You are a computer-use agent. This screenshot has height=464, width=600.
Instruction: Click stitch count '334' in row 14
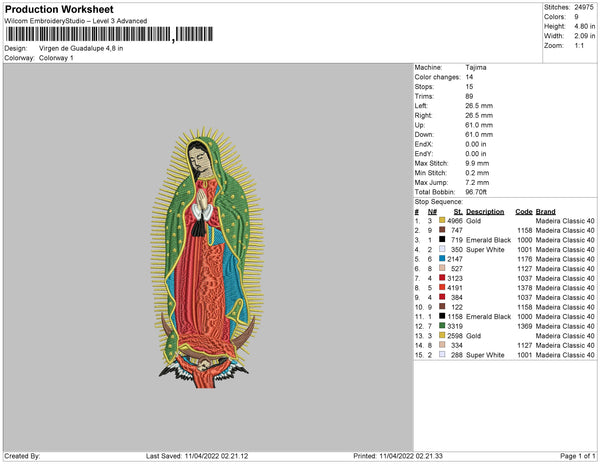(457, 345)
